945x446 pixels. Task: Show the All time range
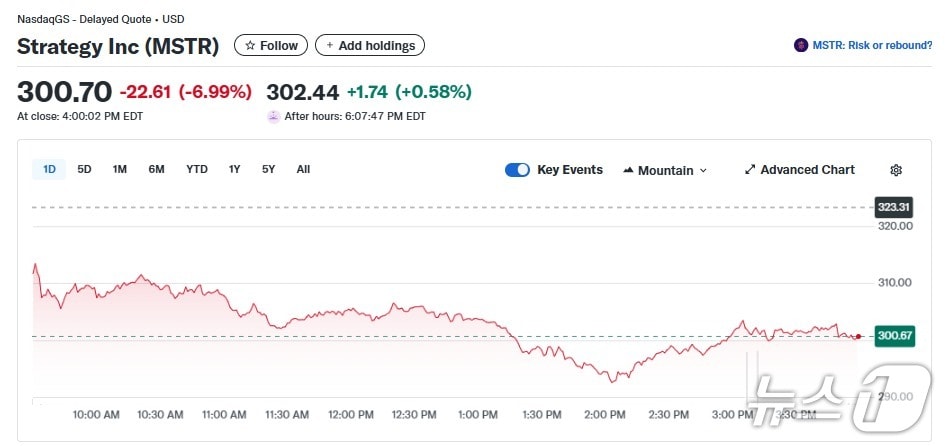tap(303, 169)
